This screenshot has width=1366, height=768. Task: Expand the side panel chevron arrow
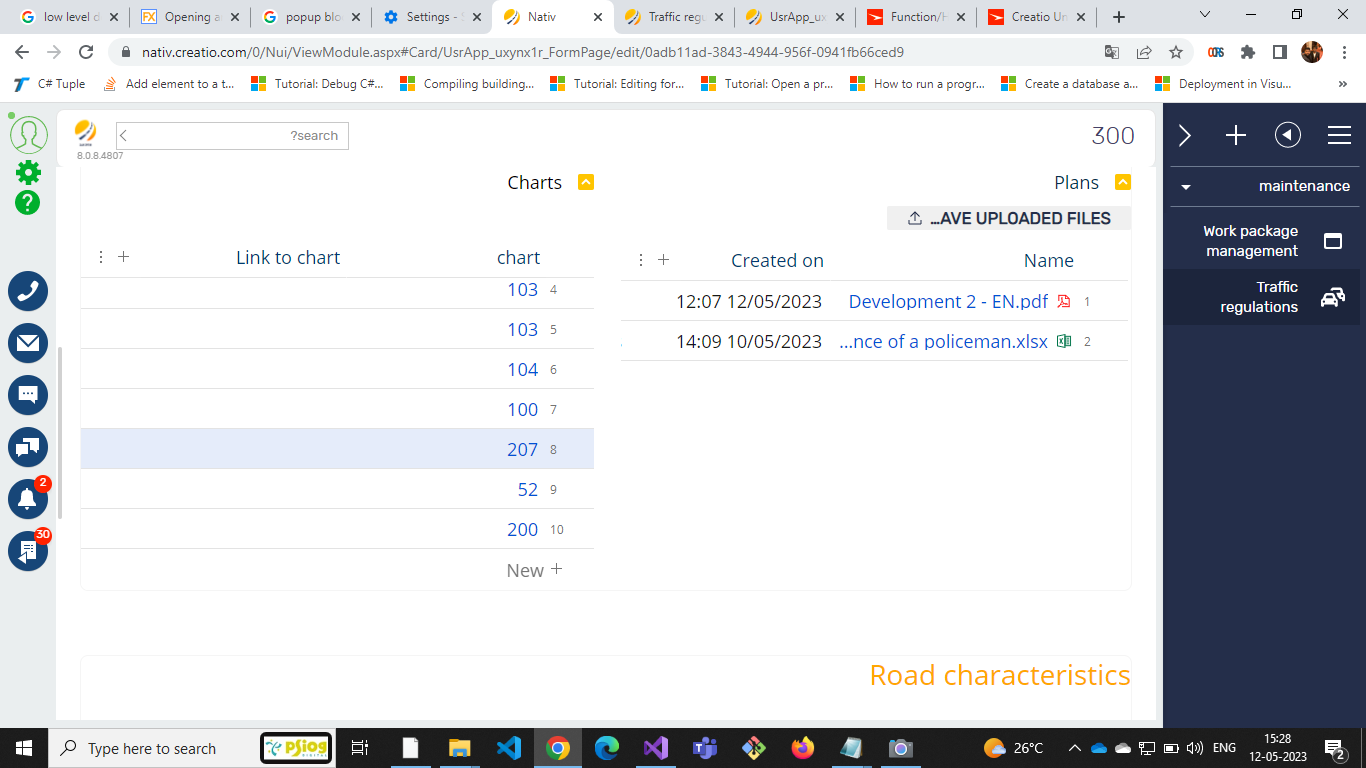tap(1185, 136)
